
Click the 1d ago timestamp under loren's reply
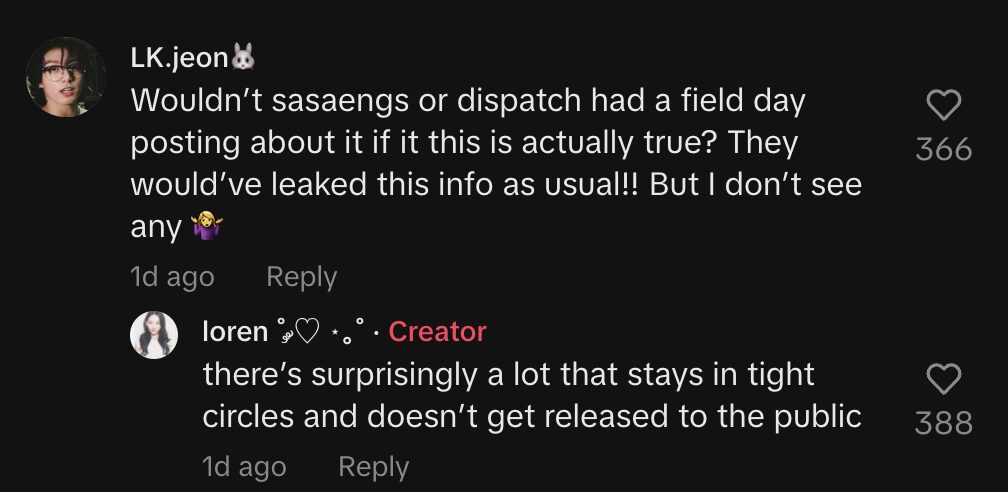pos(244,467)
